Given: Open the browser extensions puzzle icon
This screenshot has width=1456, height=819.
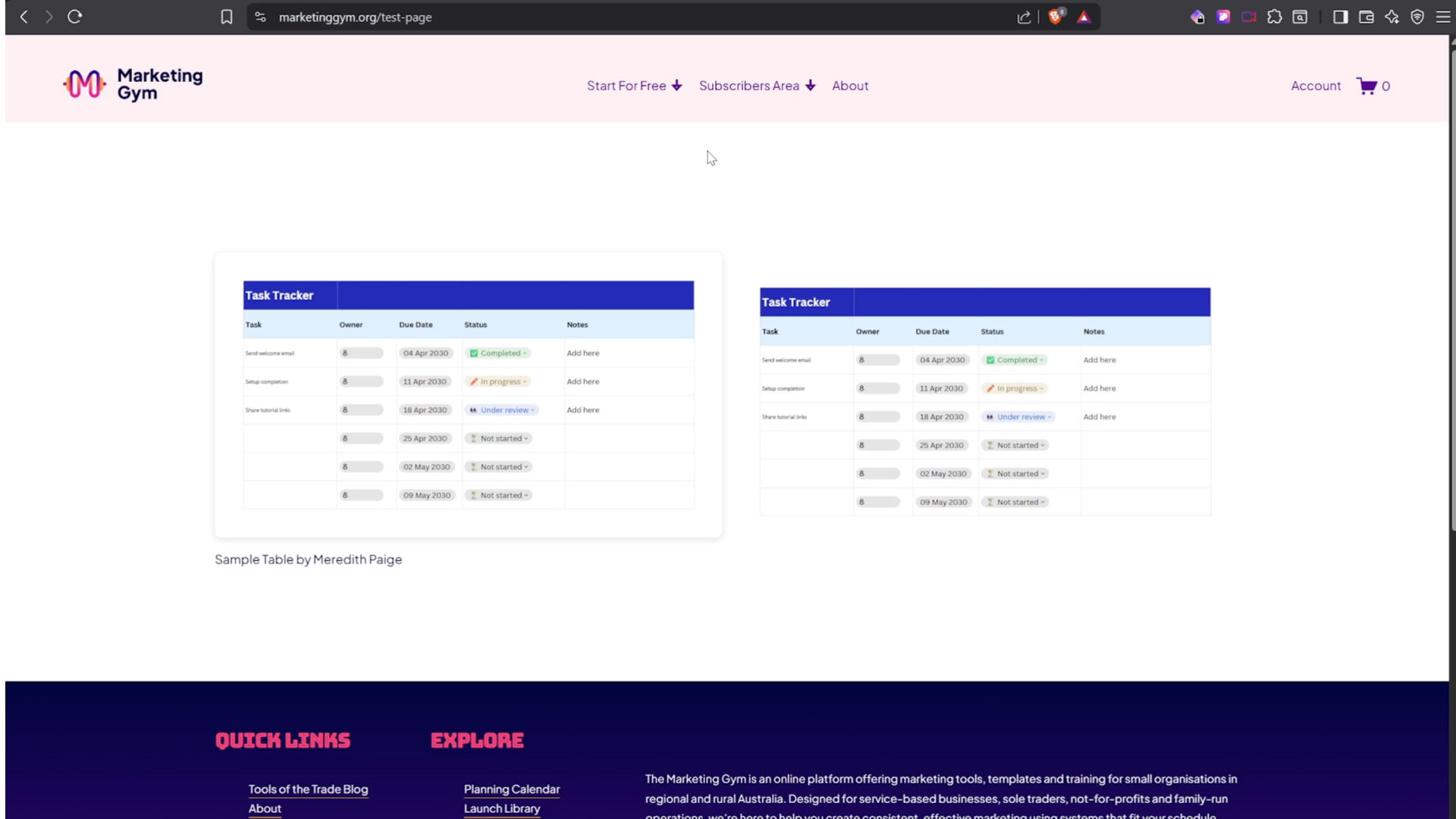Looking at the screenshot, I should click(1274, 17).
